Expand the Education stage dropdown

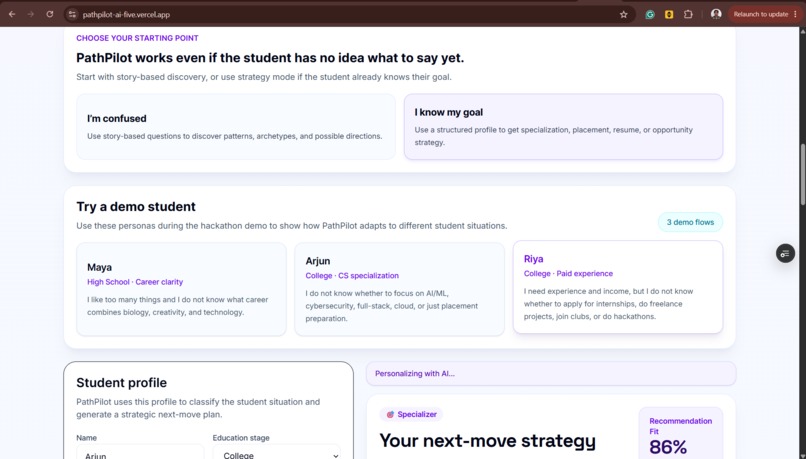point(277,454)
